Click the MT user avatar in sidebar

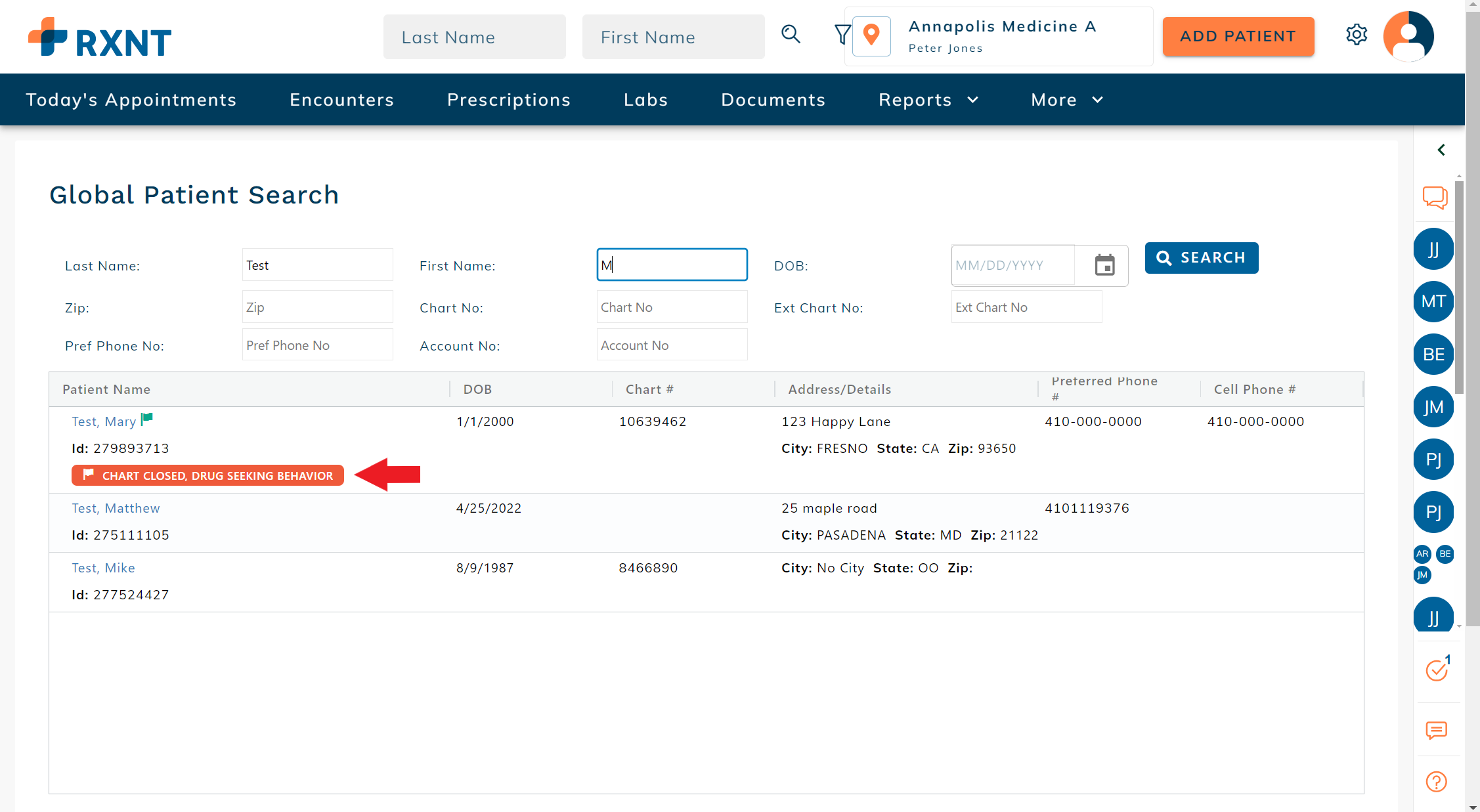(x=1433, y=301)
